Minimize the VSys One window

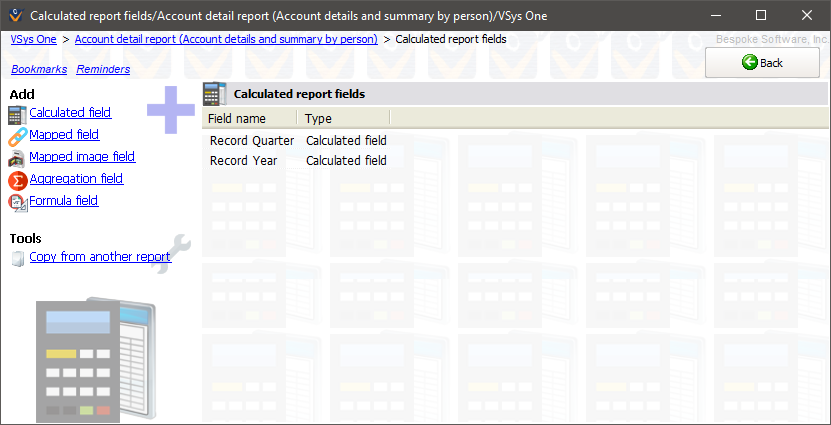click(715, 15)
